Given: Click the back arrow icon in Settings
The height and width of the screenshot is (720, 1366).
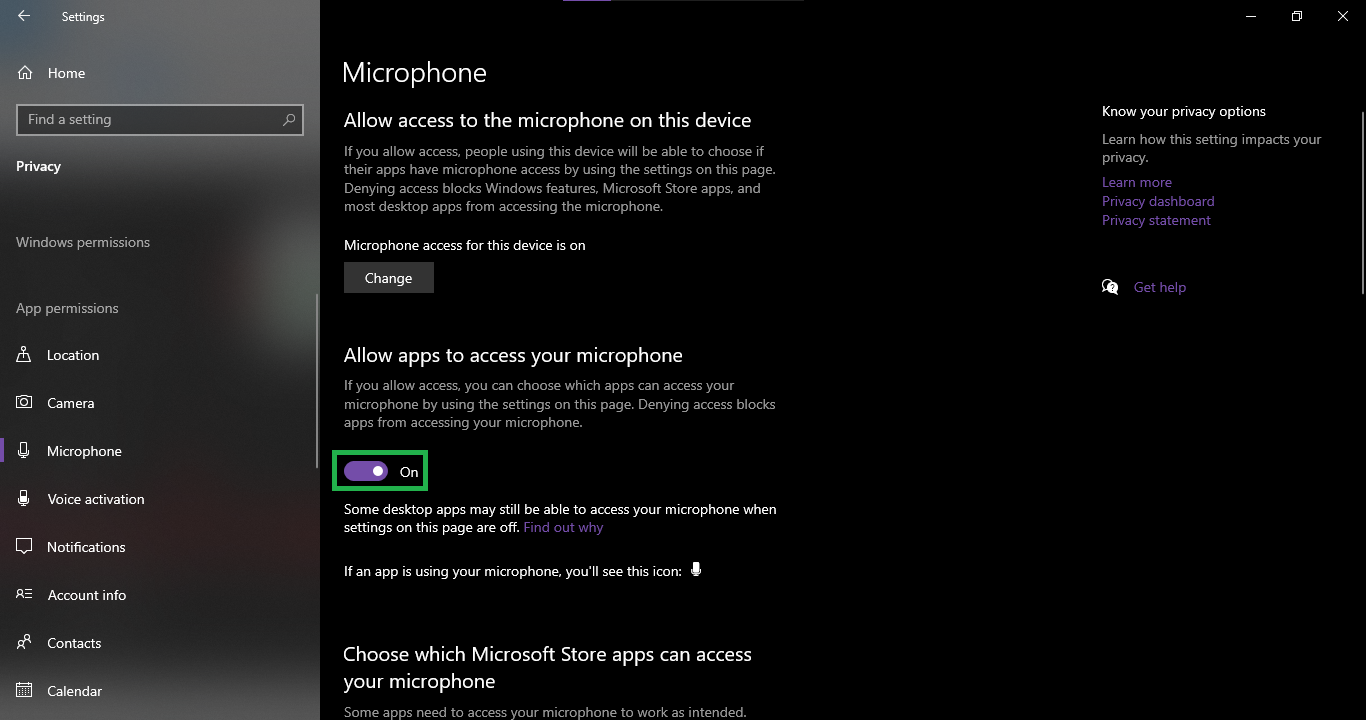Looking at the screenshot, I should 24,16.
